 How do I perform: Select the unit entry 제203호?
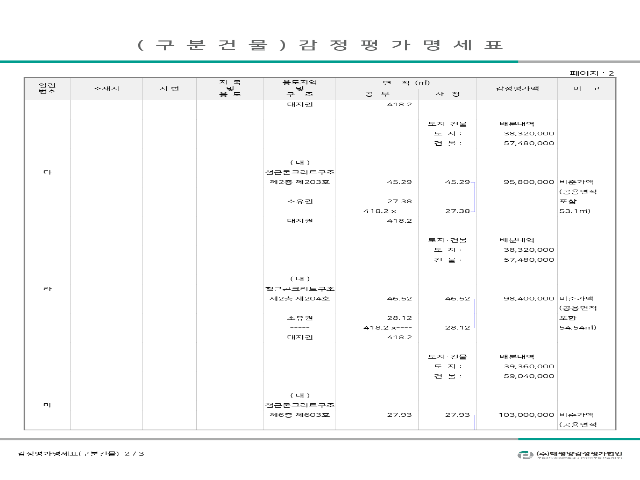[x=300, y=183]
